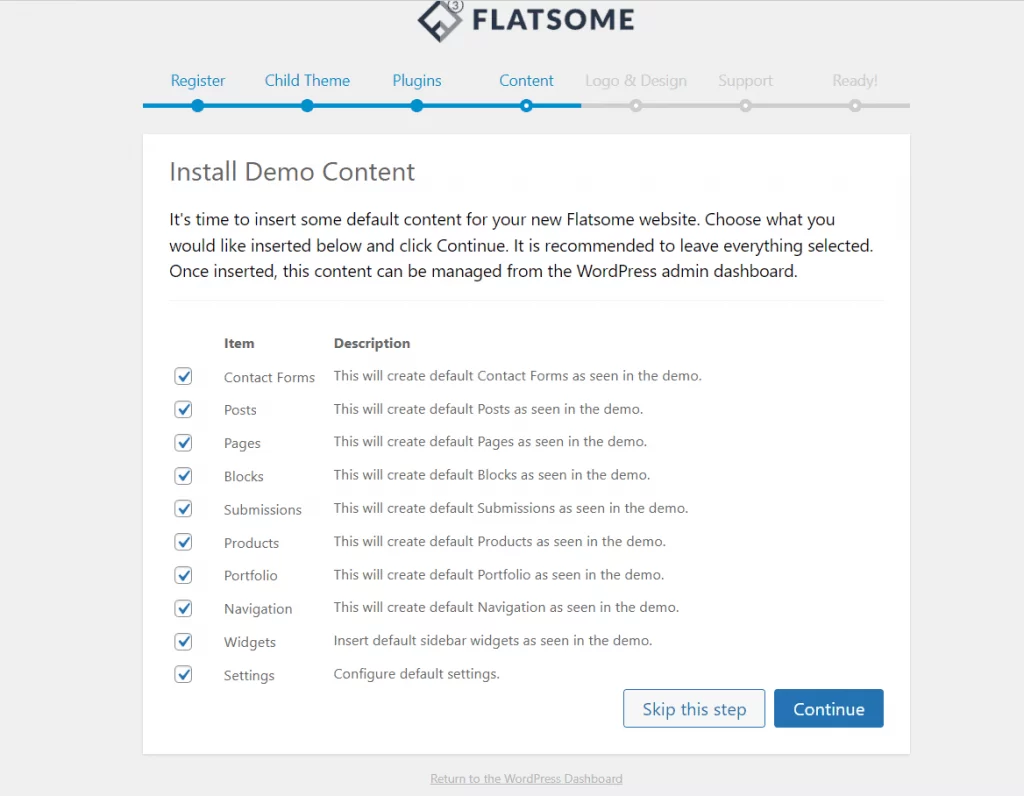Click the Continue button
This screenshot has width=1024, height=796.
pos(828,708)
